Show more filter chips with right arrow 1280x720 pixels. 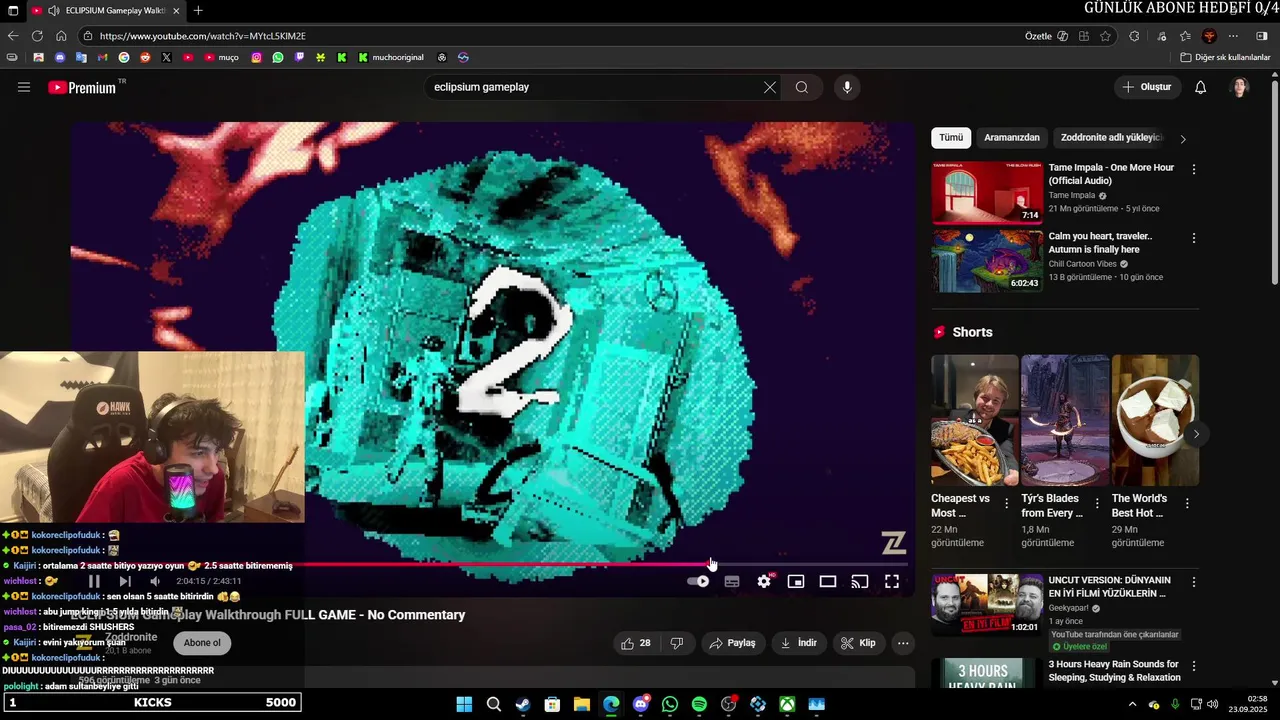(x=1183, y=139)
